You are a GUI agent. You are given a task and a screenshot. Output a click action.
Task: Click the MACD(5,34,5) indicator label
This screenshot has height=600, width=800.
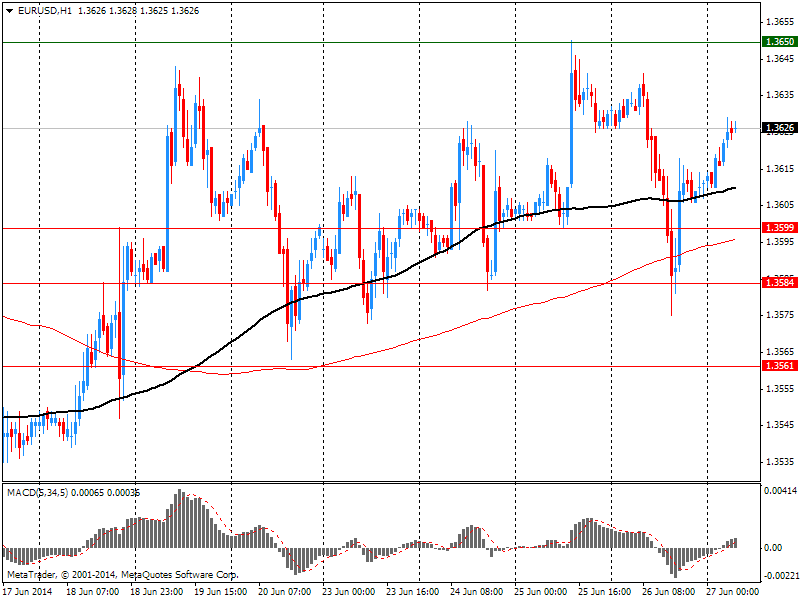(37, 493)
